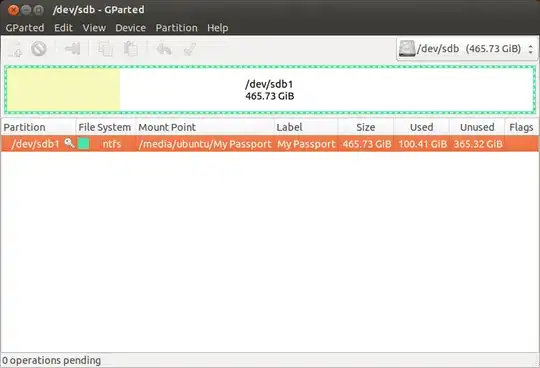Image resolution: width=540 pixels, height=368 pixels.
Task: Click the Flags column header
Action: pos(521,127)
